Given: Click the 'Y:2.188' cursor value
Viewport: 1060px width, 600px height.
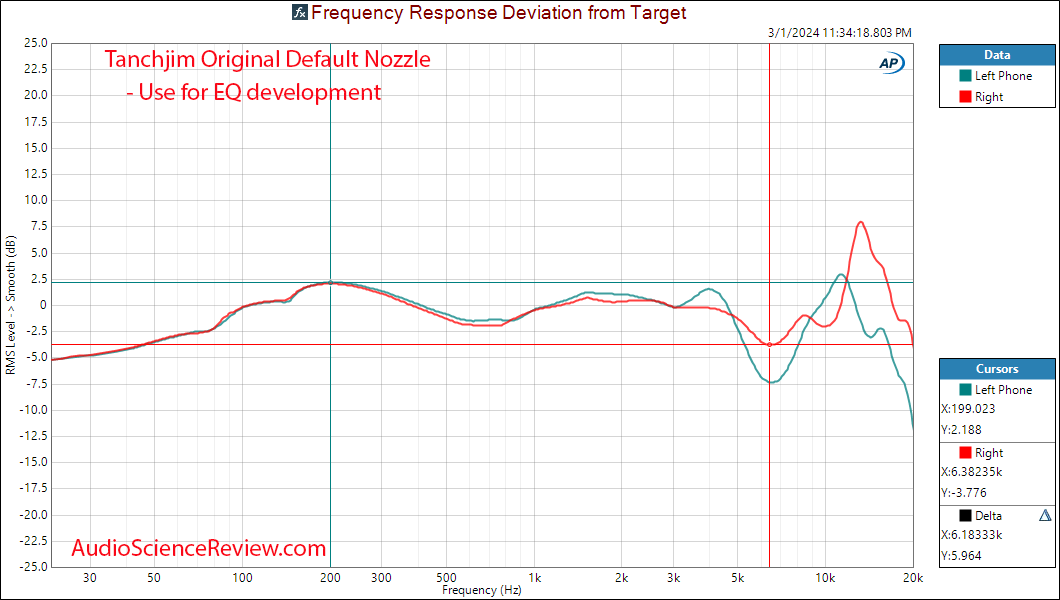Looking at the screenshot, I should click(x=961, y=430).
